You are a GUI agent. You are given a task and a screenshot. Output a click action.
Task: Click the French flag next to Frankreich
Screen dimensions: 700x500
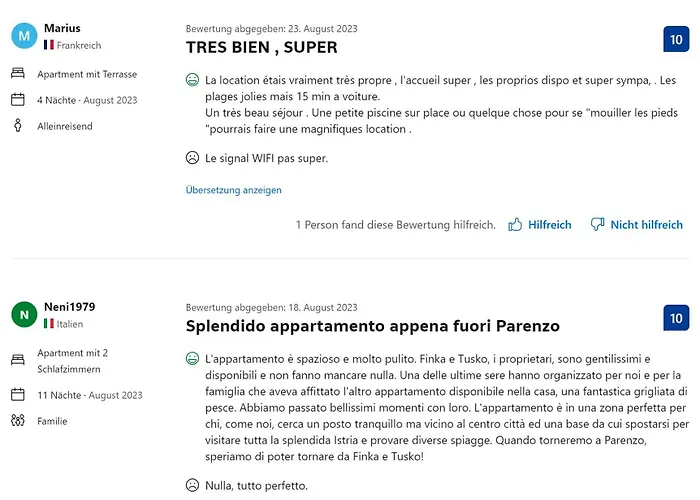(x=49, y=46)
